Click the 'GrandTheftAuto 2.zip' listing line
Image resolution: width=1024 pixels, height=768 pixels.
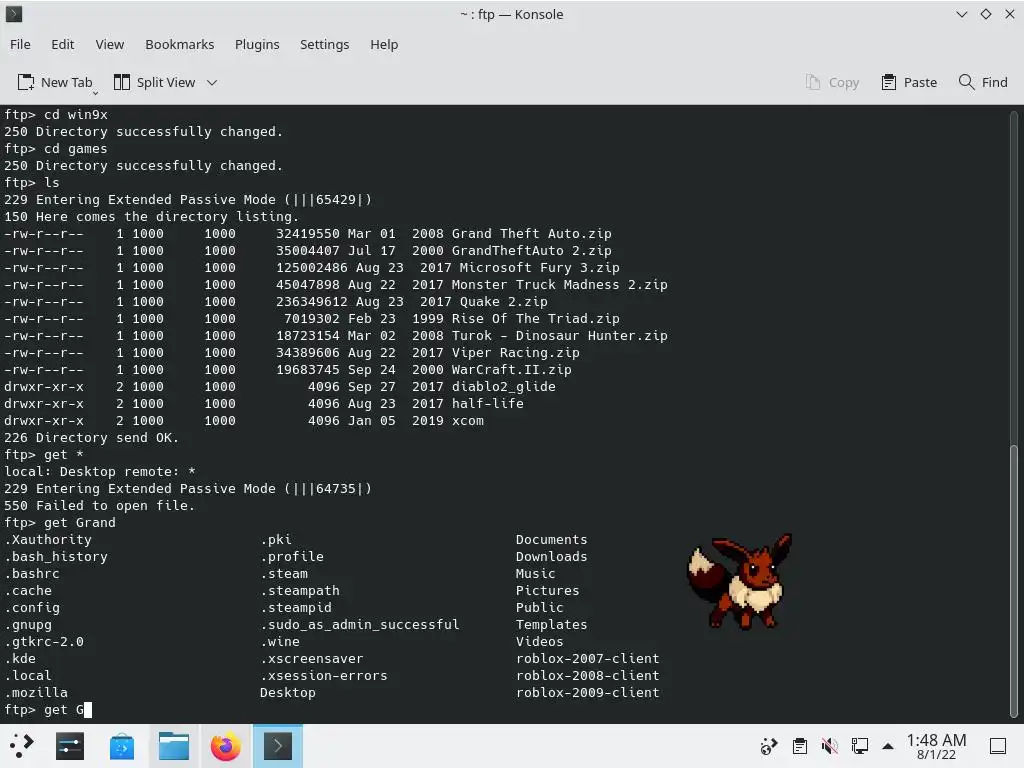[x=308, y=251]
